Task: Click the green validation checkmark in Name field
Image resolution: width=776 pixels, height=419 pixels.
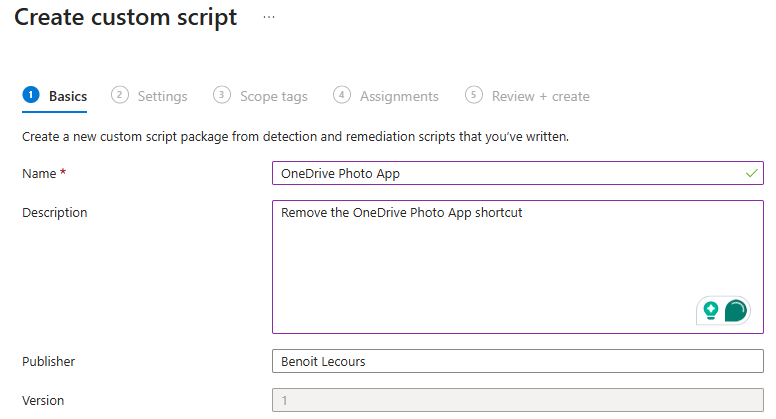Action: coord(752,173)
